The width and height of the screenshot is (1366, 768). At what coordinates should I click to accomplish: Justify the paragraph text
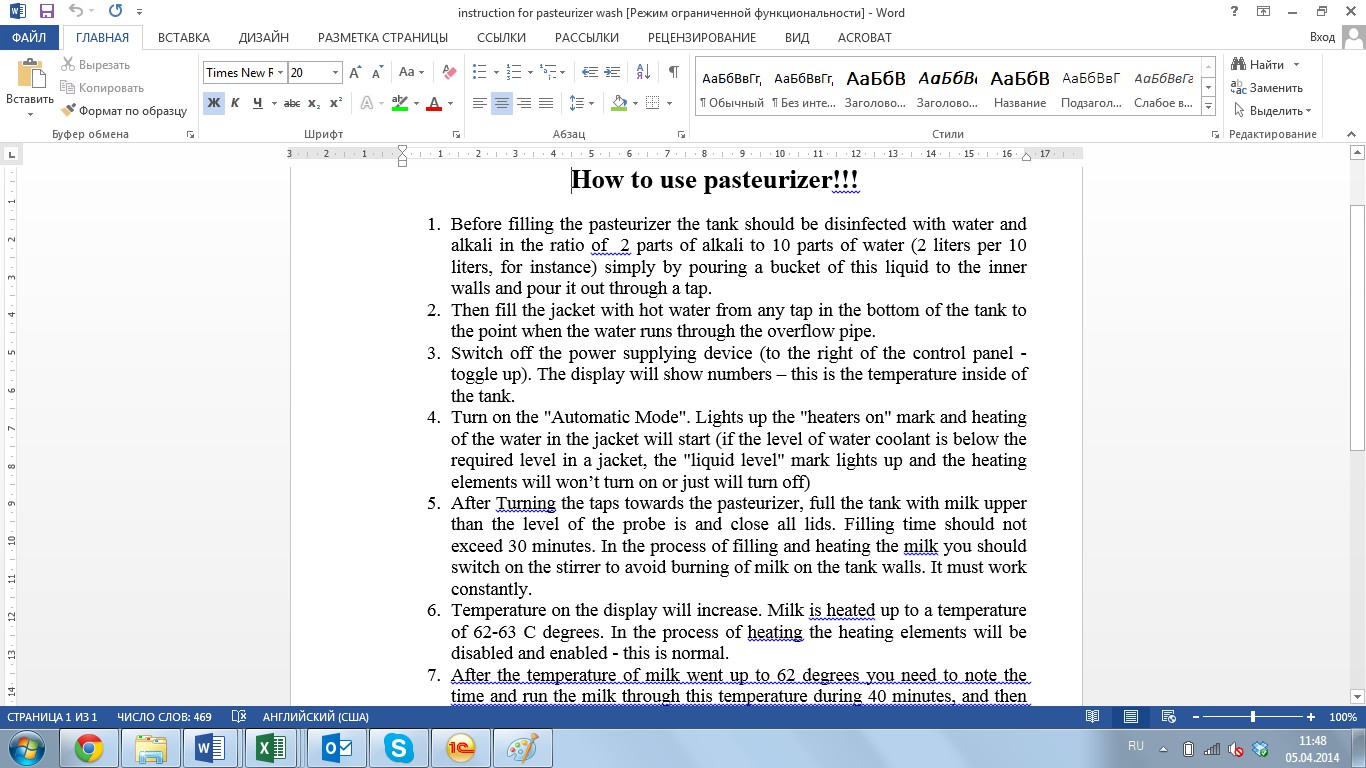(546, 103)
